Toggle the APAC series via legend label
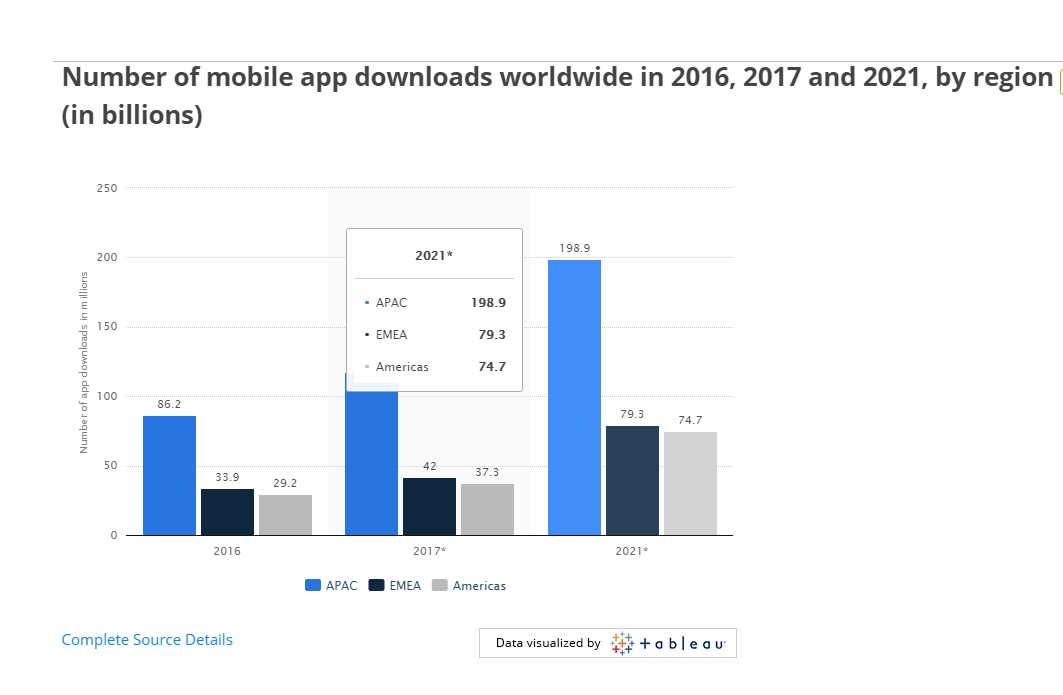 pos(341,585)
